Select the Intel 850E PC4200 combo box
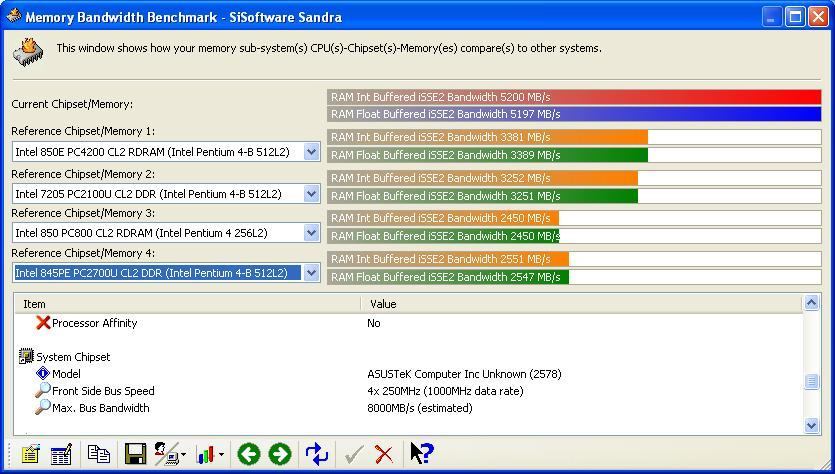 pyautogui.click(x=166, y=152)
